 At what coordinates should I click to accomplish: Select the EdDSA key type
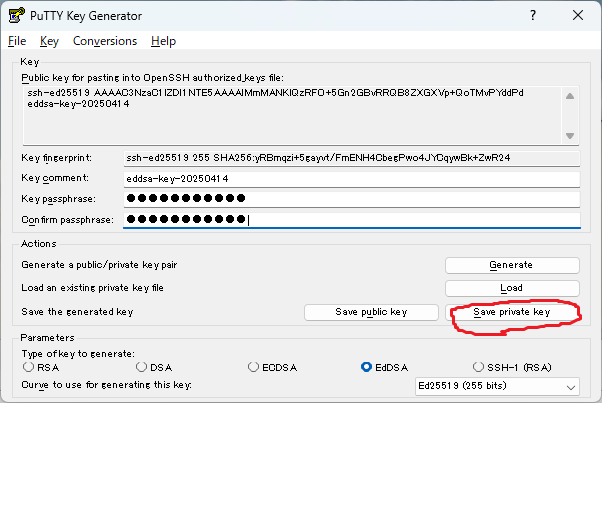tap(384, 367)
